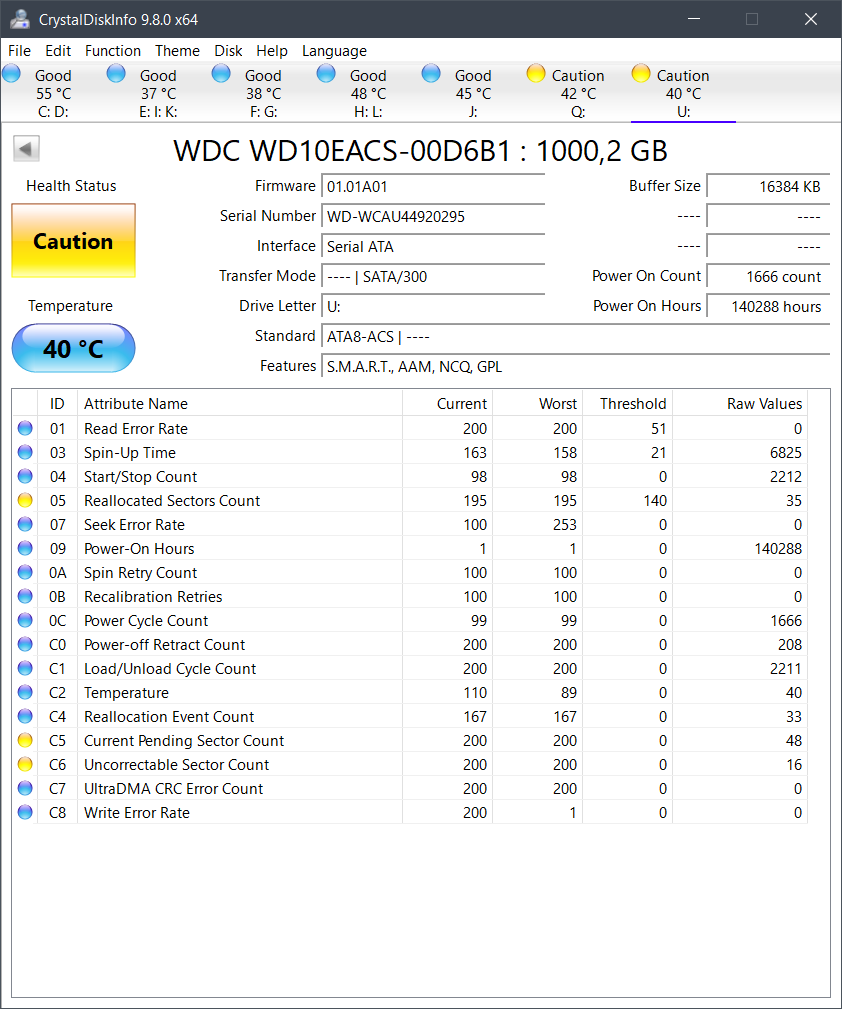This screenshot has width=842, height=1009.
Task: Open the Function menu
Action: [113, 51]
